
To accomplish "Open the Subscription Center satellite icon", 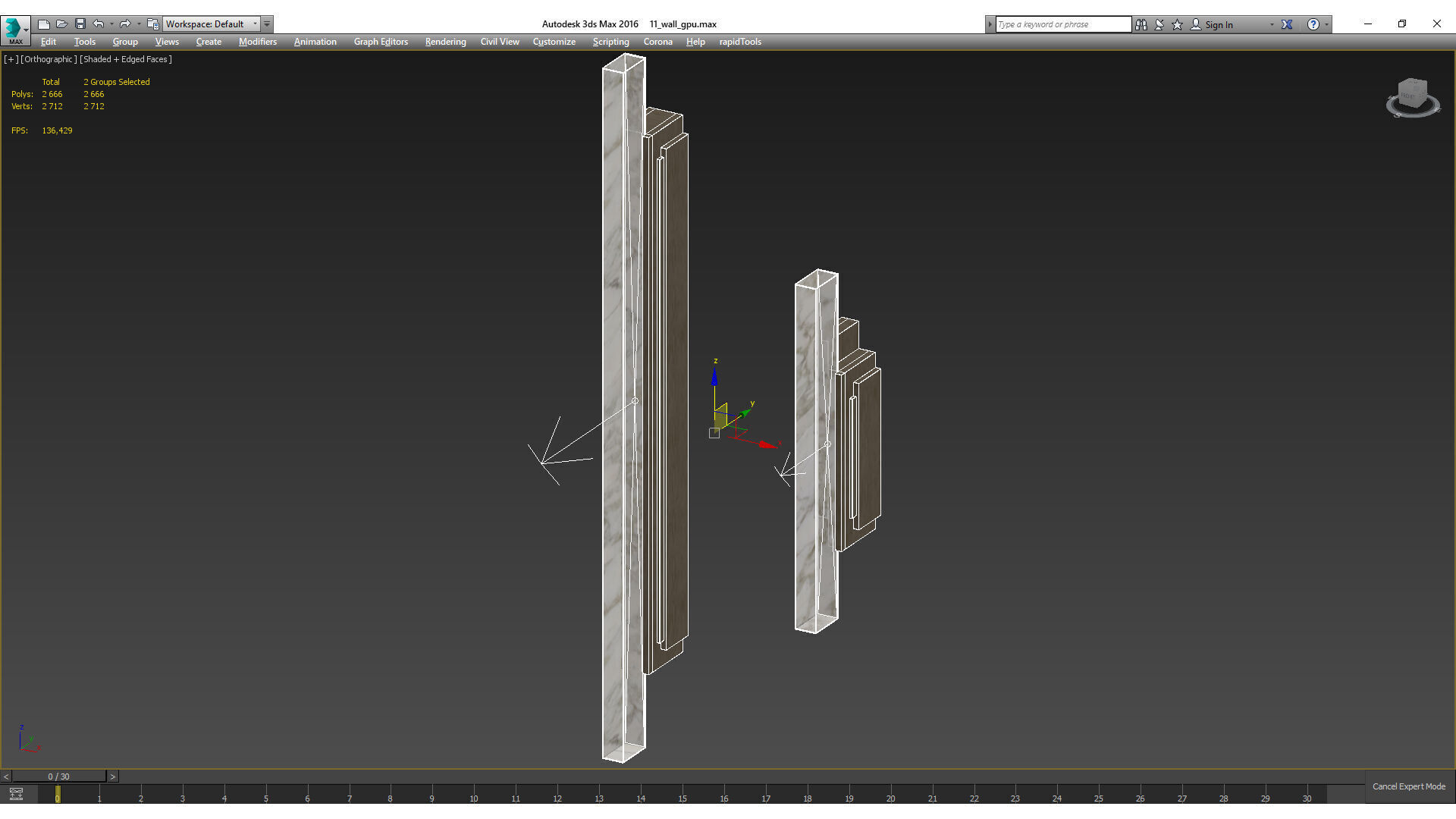I will pyautogui.click(x=1159, y=24).
